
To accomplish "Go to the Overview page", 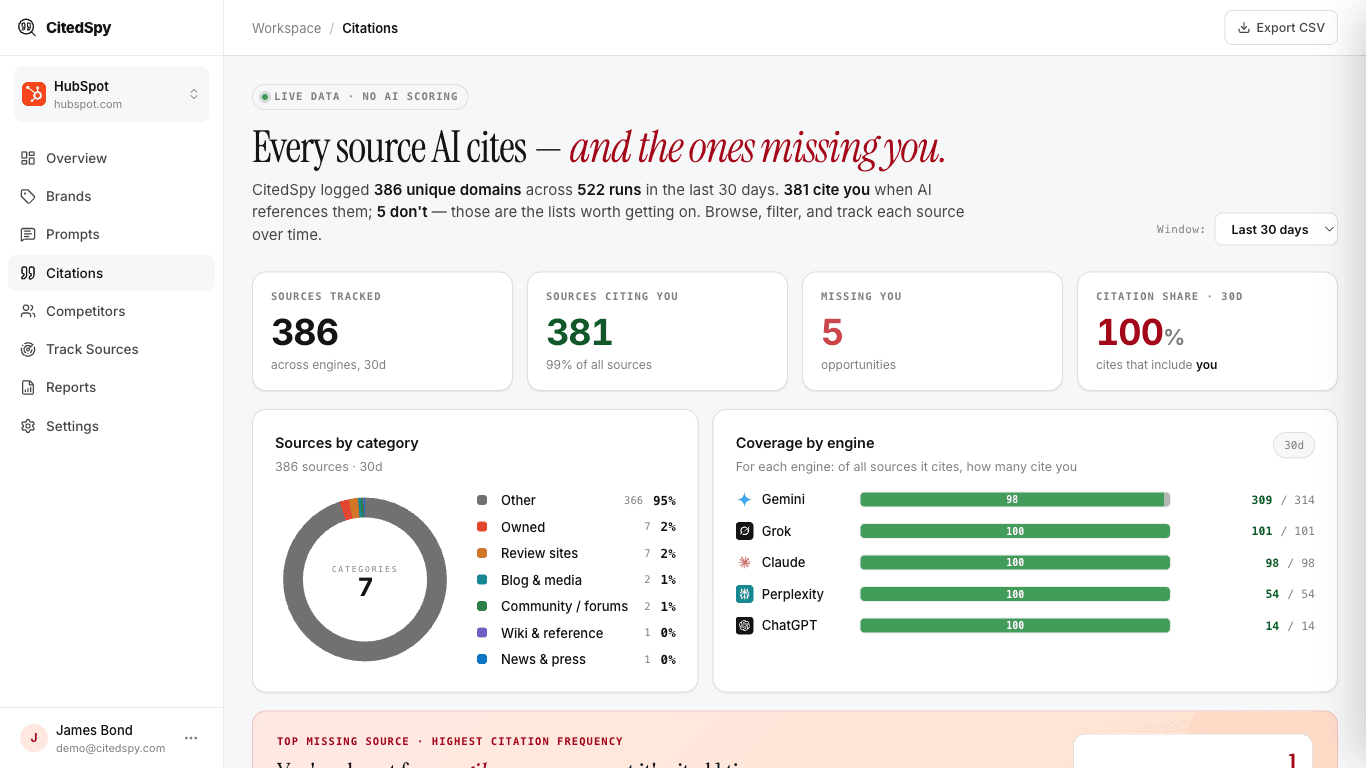I will [x=111, y=158].
